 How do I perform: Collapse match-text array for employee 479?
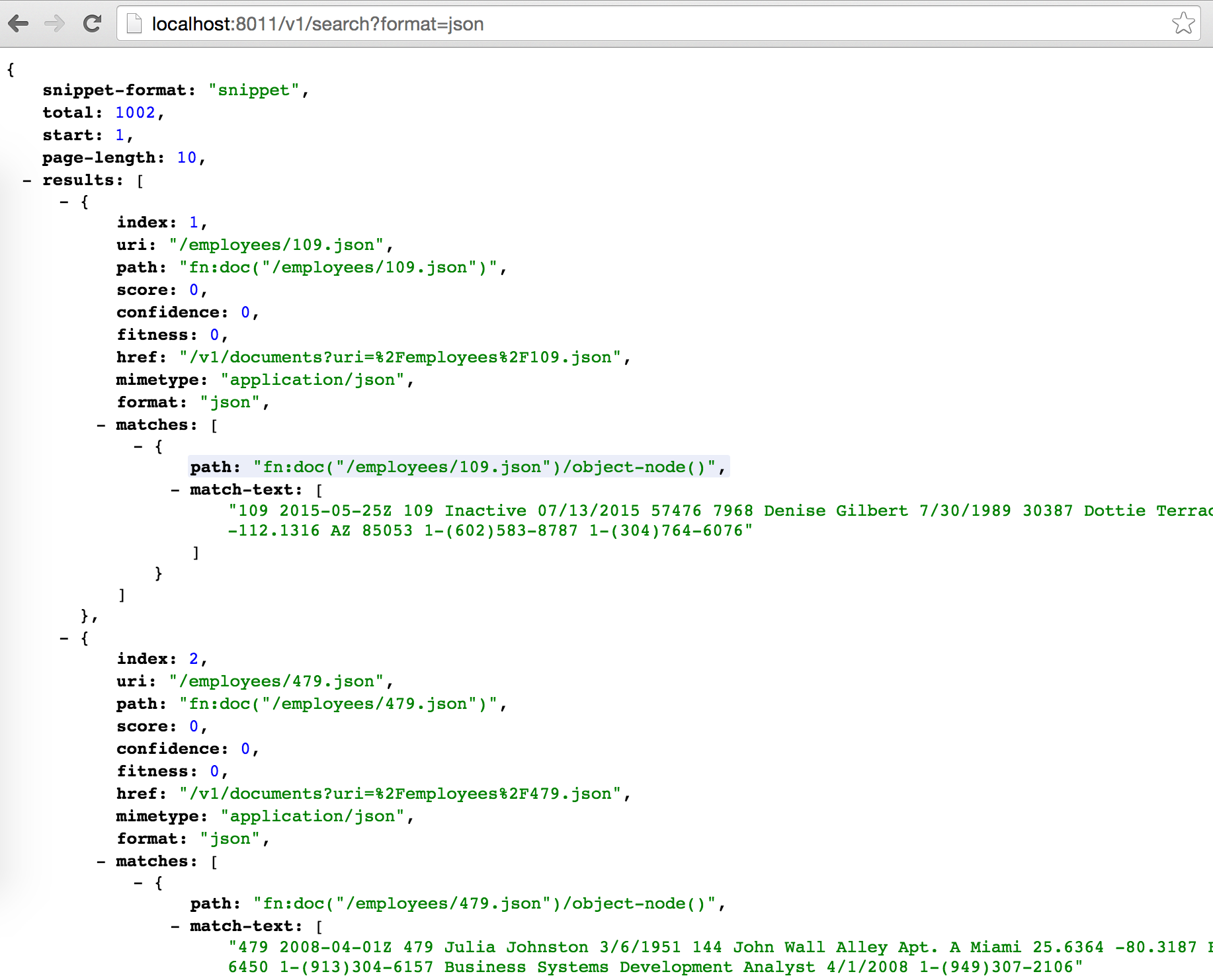point(175,926)
